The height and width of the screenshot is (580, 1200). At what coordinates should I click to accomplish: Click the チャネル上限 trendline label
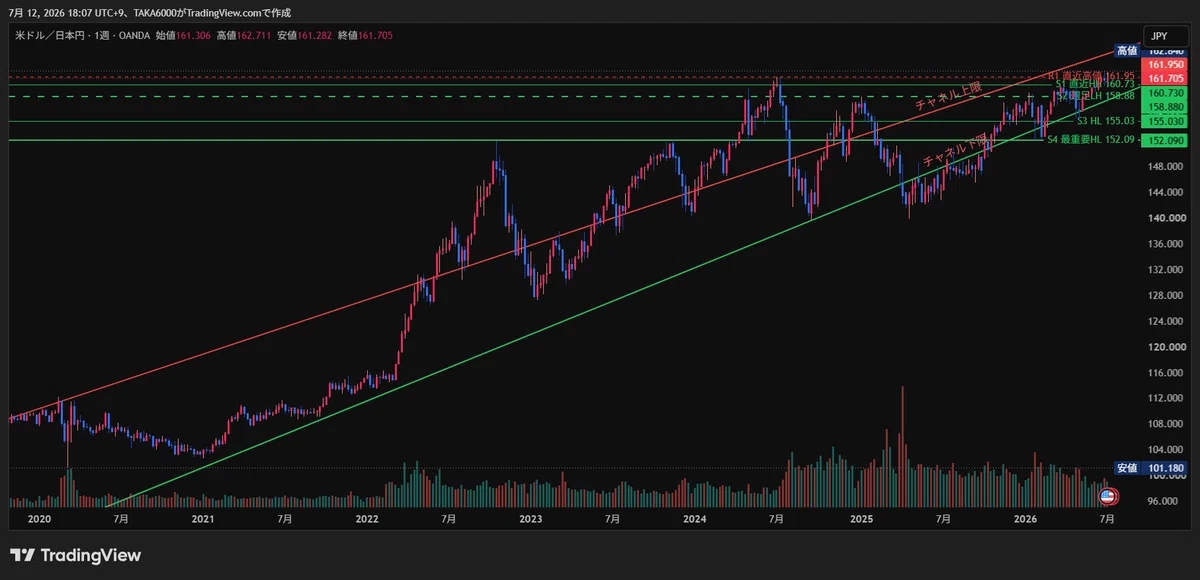[947, 97]
